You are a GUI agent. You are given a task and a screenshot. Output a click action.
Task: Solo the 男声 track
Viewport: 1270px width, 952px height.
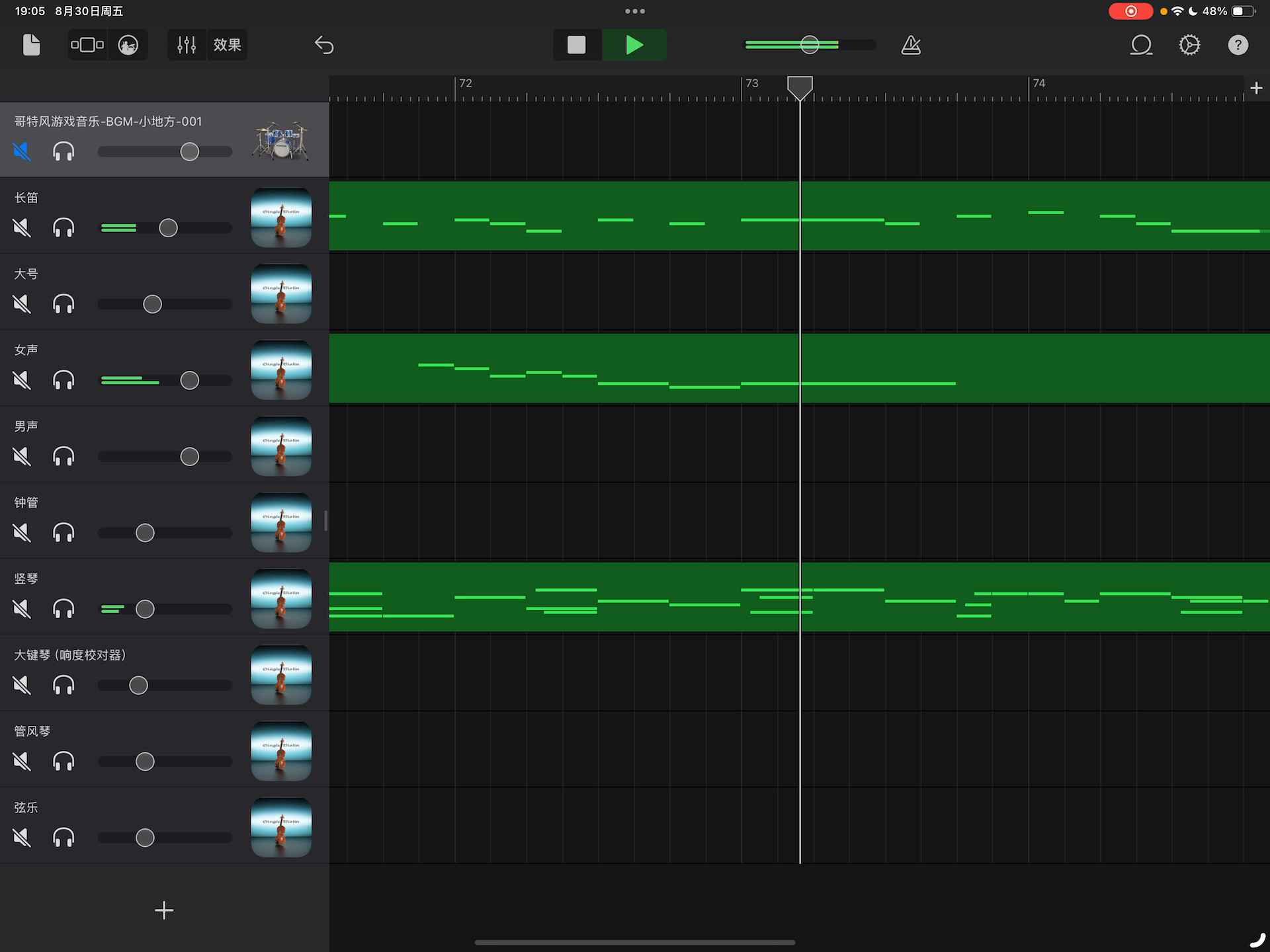coord(63,456)
